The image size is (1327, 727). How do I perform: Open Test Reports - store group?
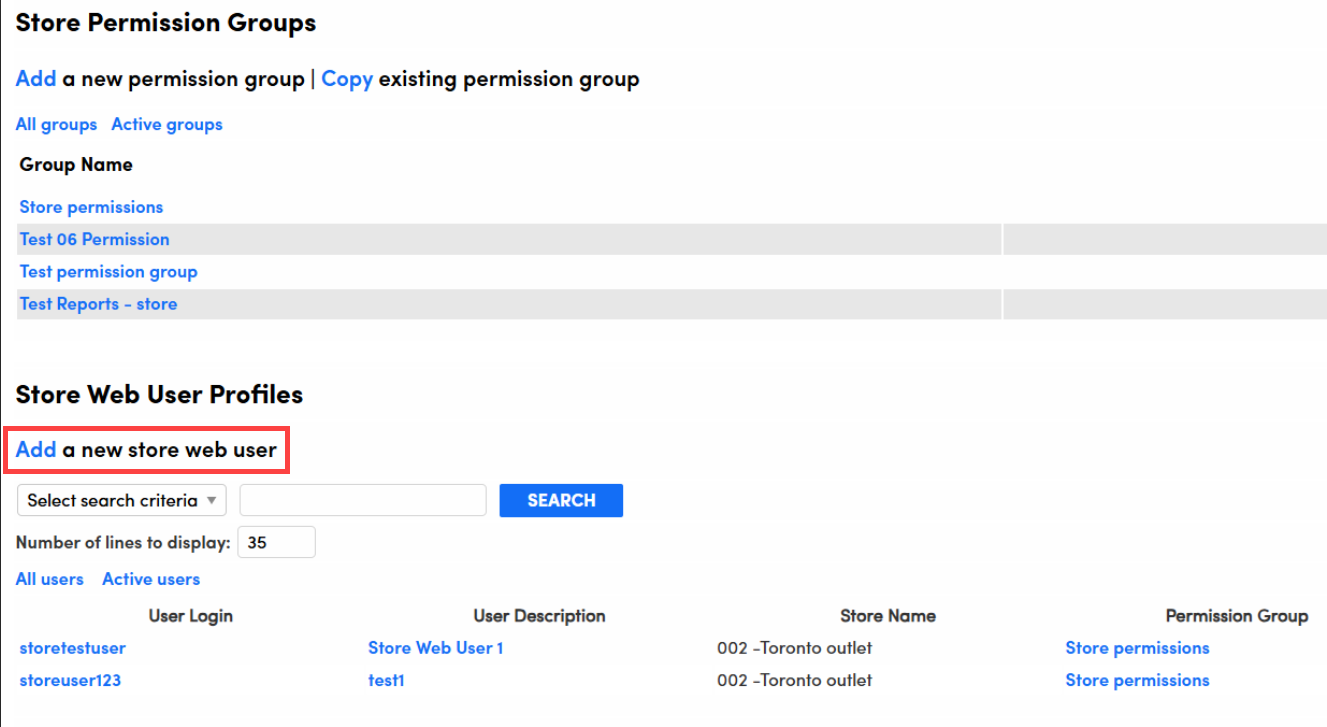(x=98, y=304)
